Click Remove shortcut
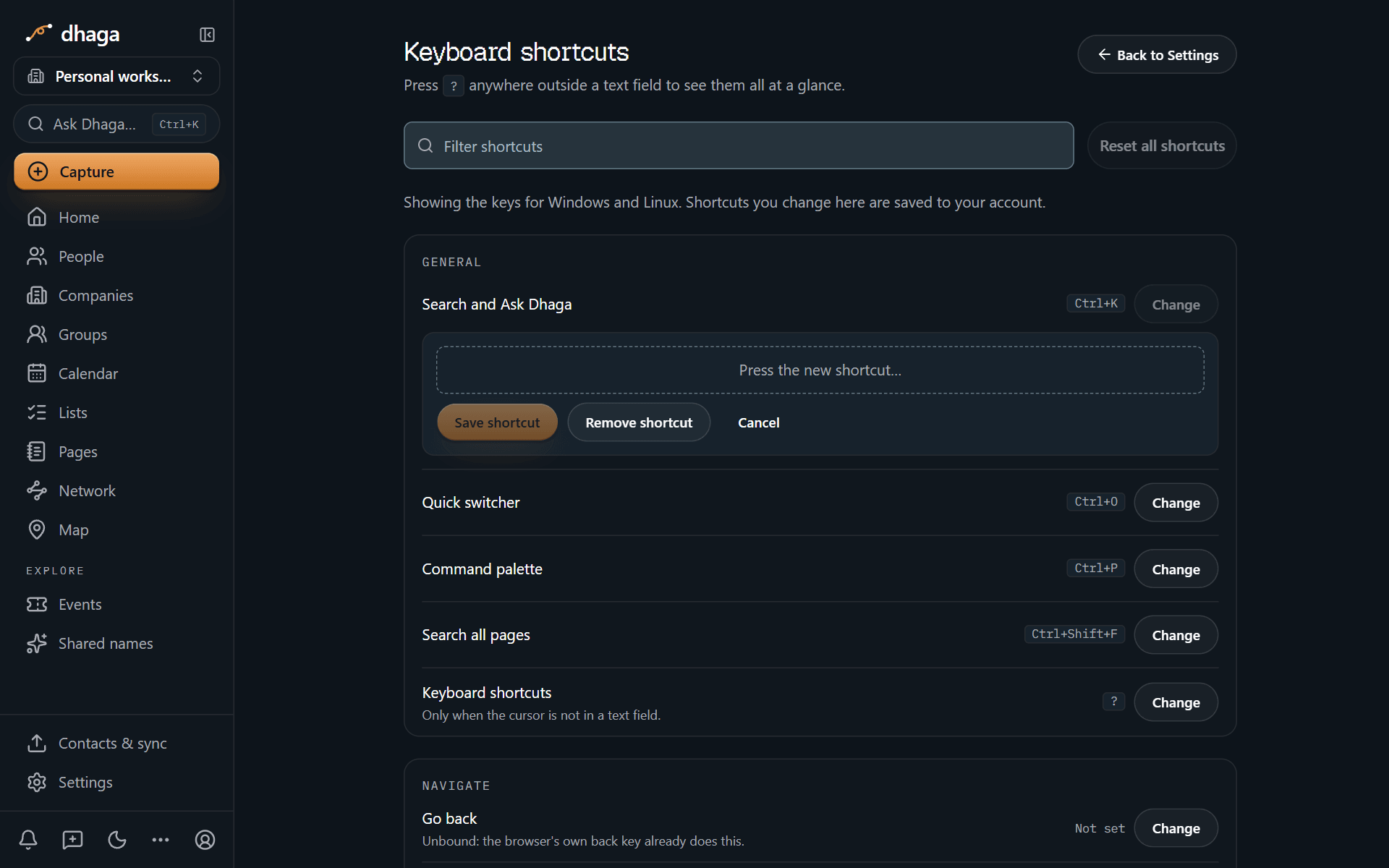The image size is (1389, 868). click(639, 422)
